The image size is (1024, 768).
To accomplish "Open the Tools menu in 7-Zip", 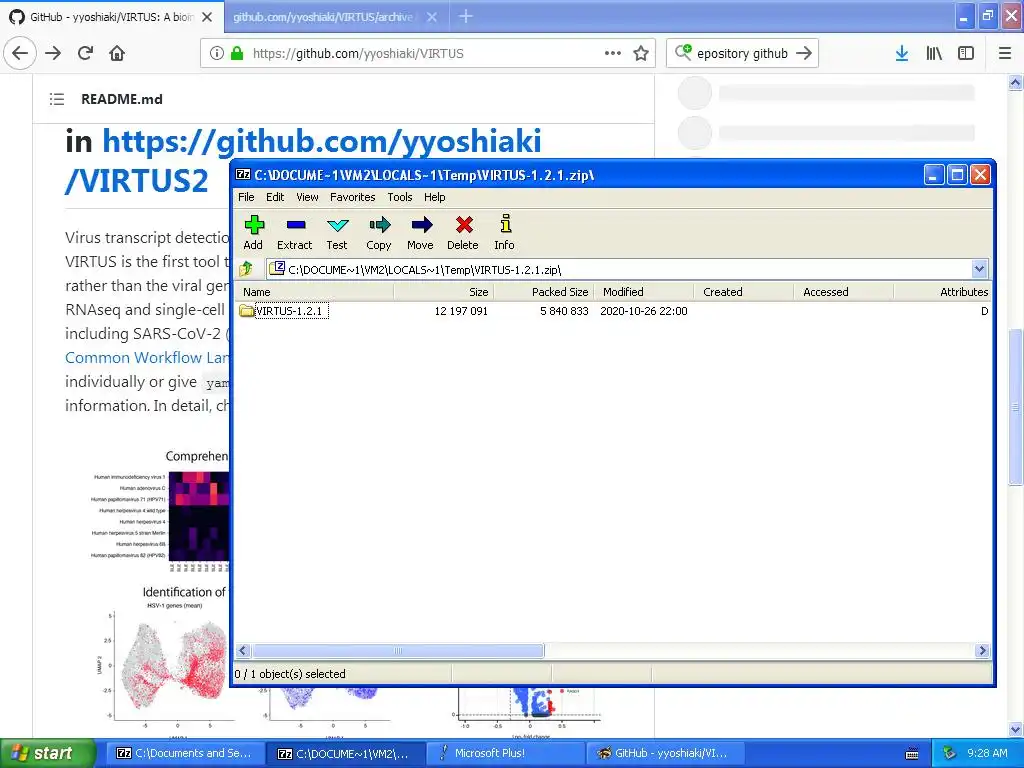I will tap(400, 197).
